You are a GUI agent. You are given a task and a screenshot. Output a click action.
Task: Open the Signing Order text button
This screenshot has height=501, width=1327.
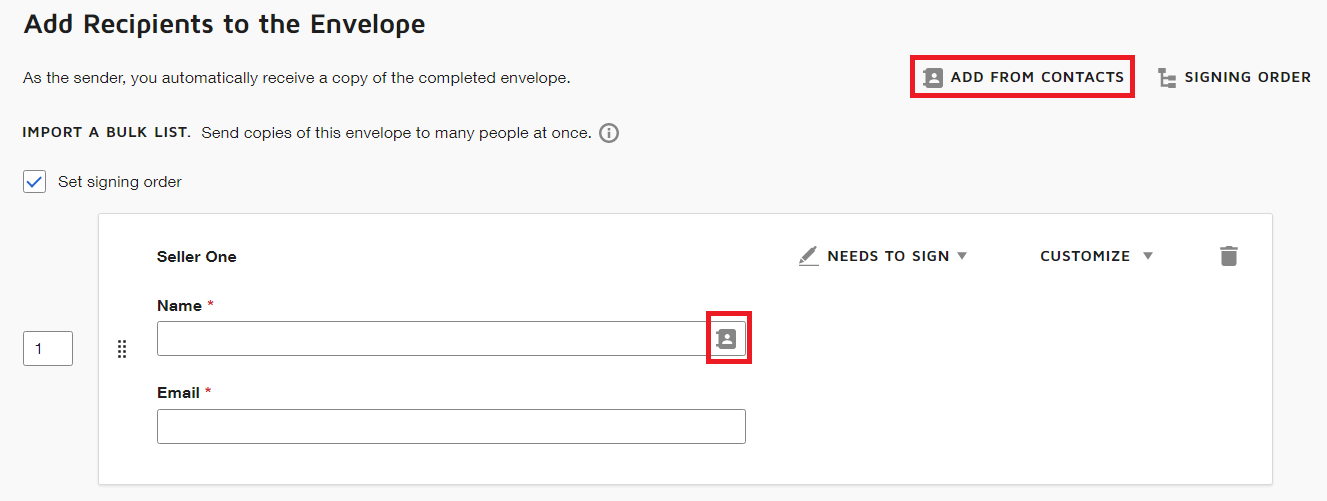coord(1247,77)
